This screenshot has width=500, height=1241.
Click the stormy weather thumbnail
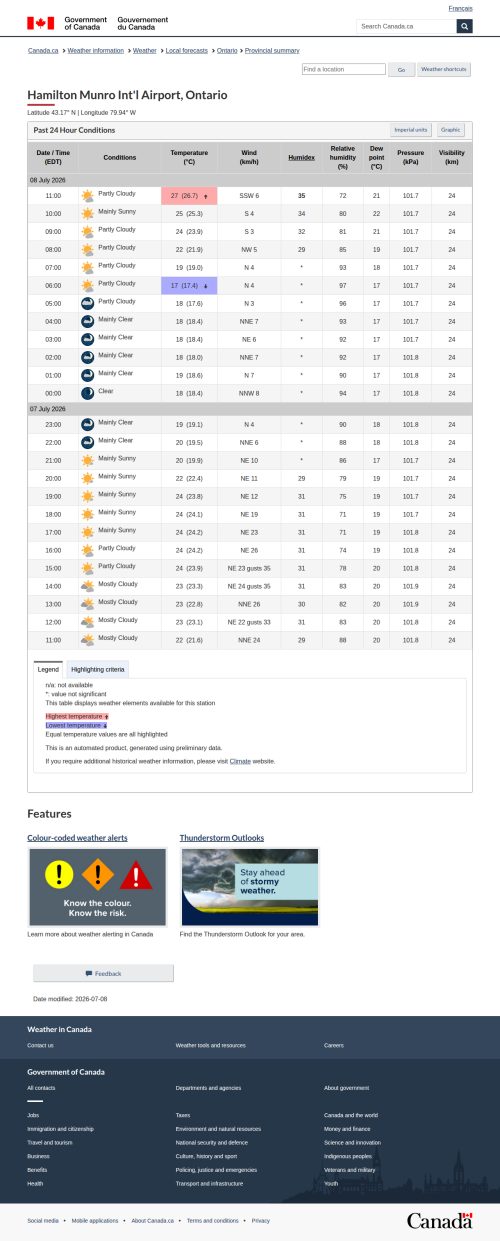click(x=250, y=887)
